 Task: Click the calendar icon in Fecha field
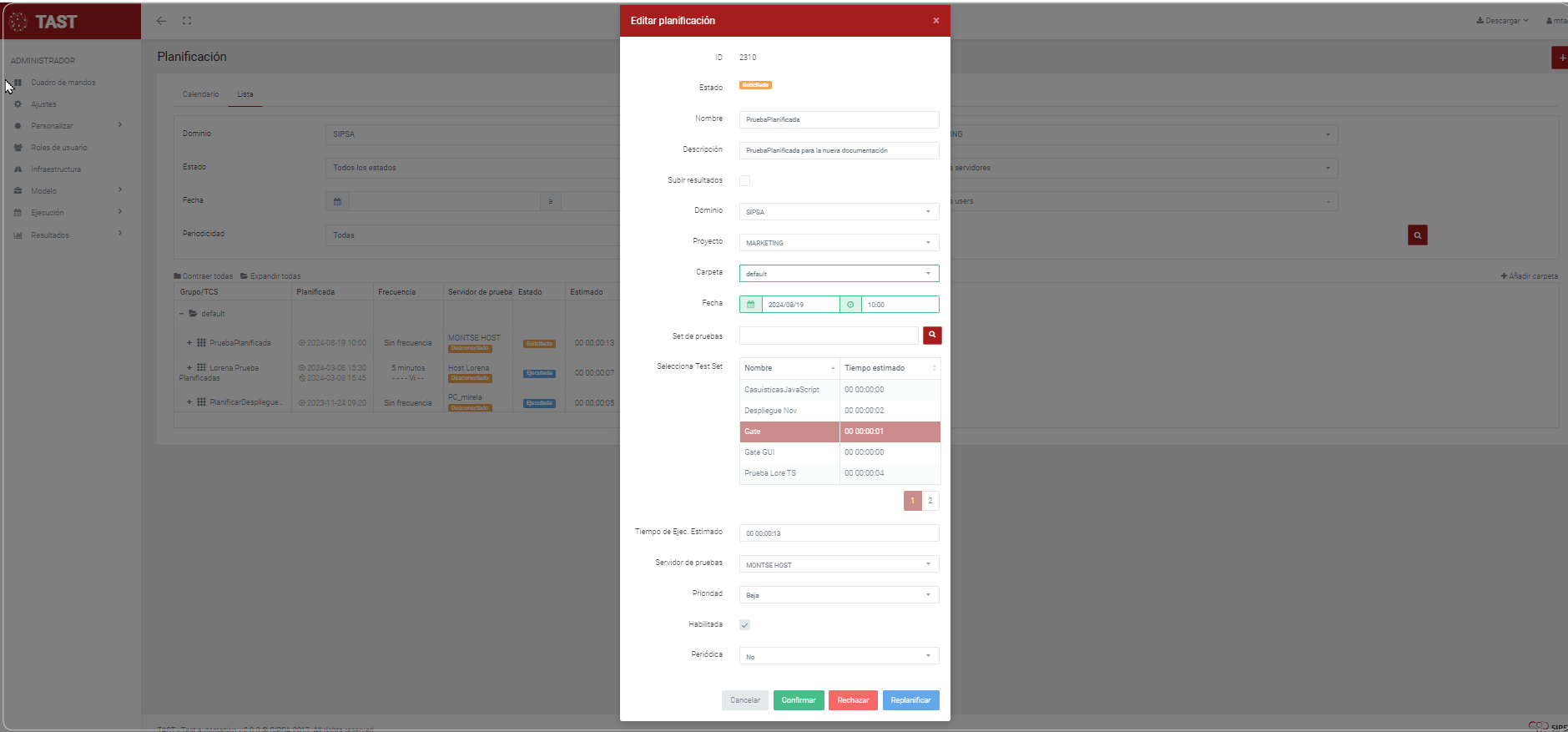click(x=750, y=305)
